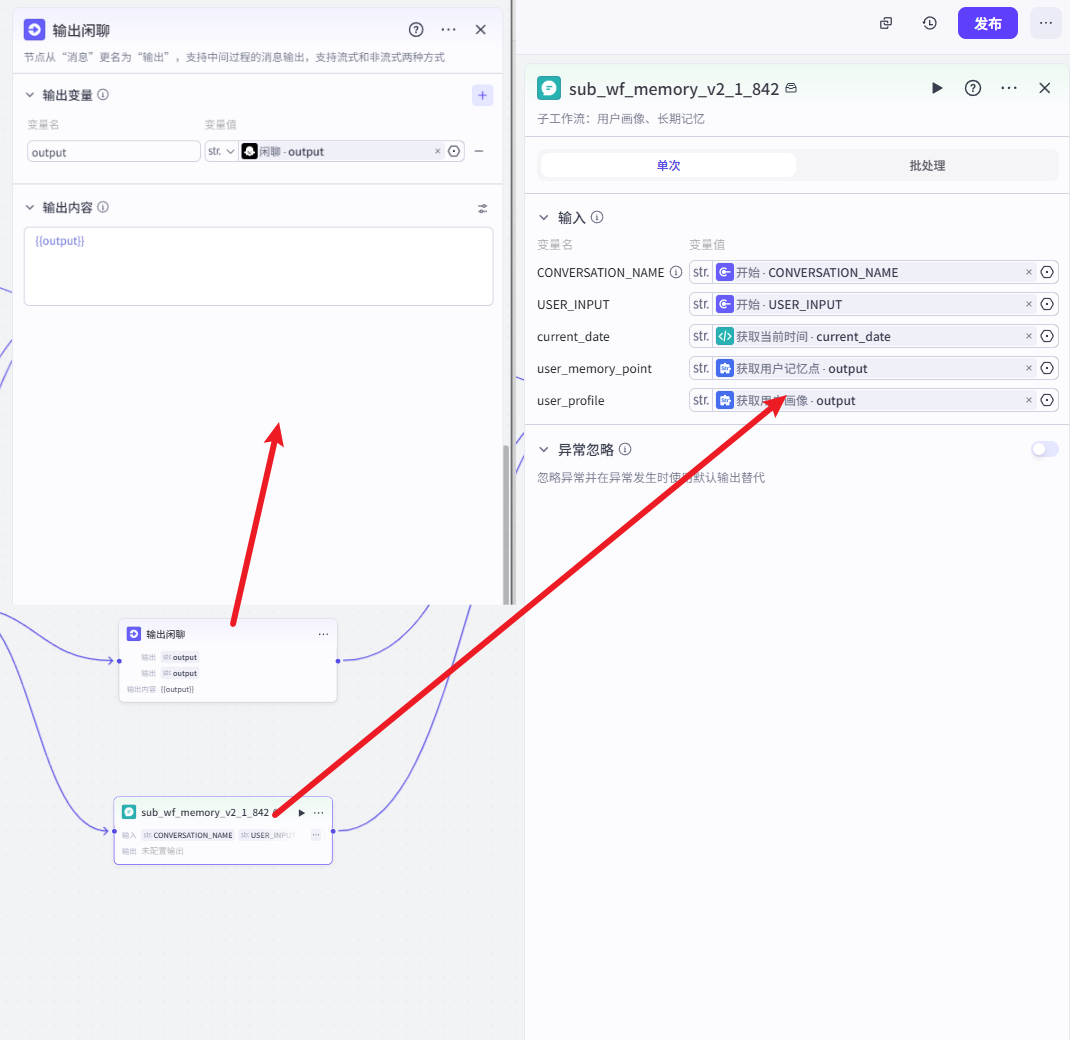Screen dimensions: 1070x1040
Task: Run the sub_wf_memory_v2_1_842 node from panel header
Action: (937, 88)
